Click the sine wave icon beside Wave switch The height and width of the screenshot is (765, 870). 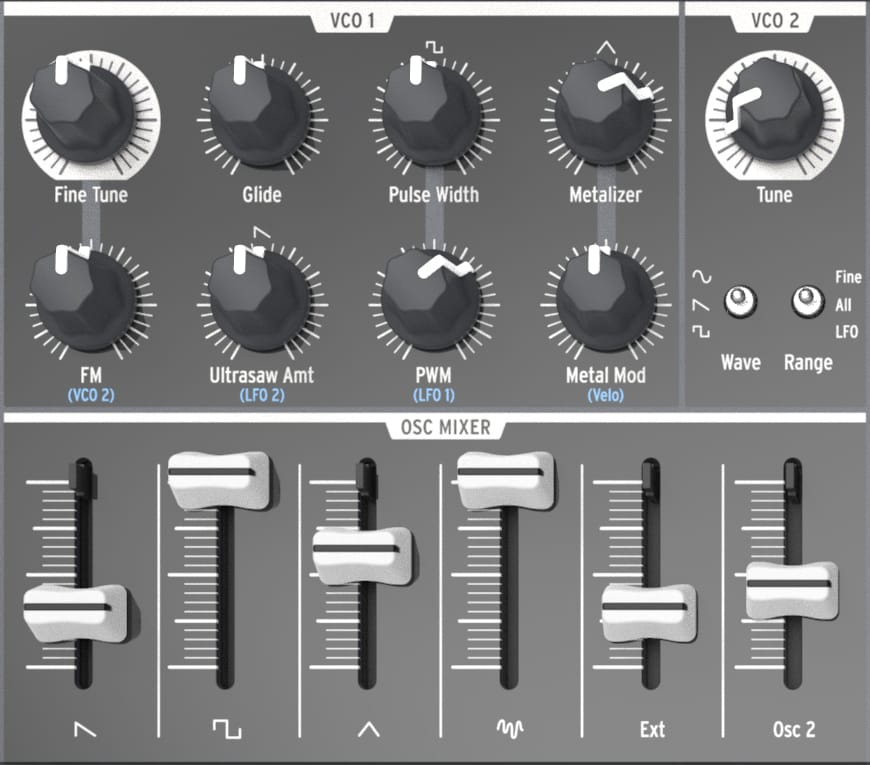701,276
